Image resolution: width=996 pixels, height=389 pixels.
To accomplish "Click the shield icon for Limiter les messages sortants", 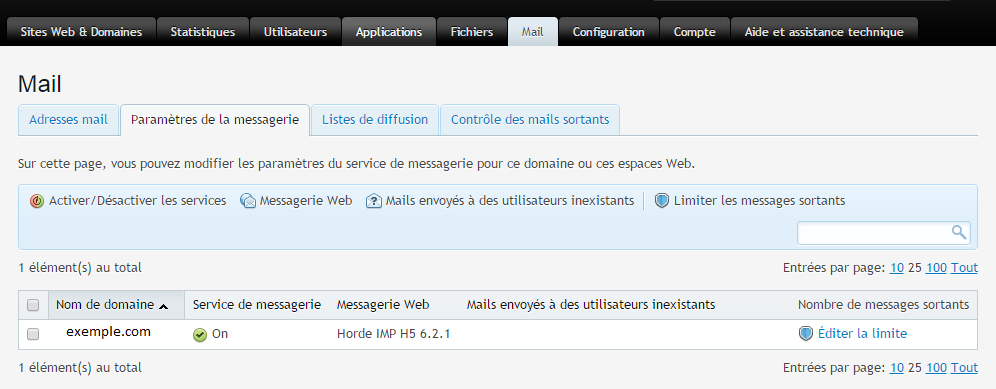I will [662, 201].
